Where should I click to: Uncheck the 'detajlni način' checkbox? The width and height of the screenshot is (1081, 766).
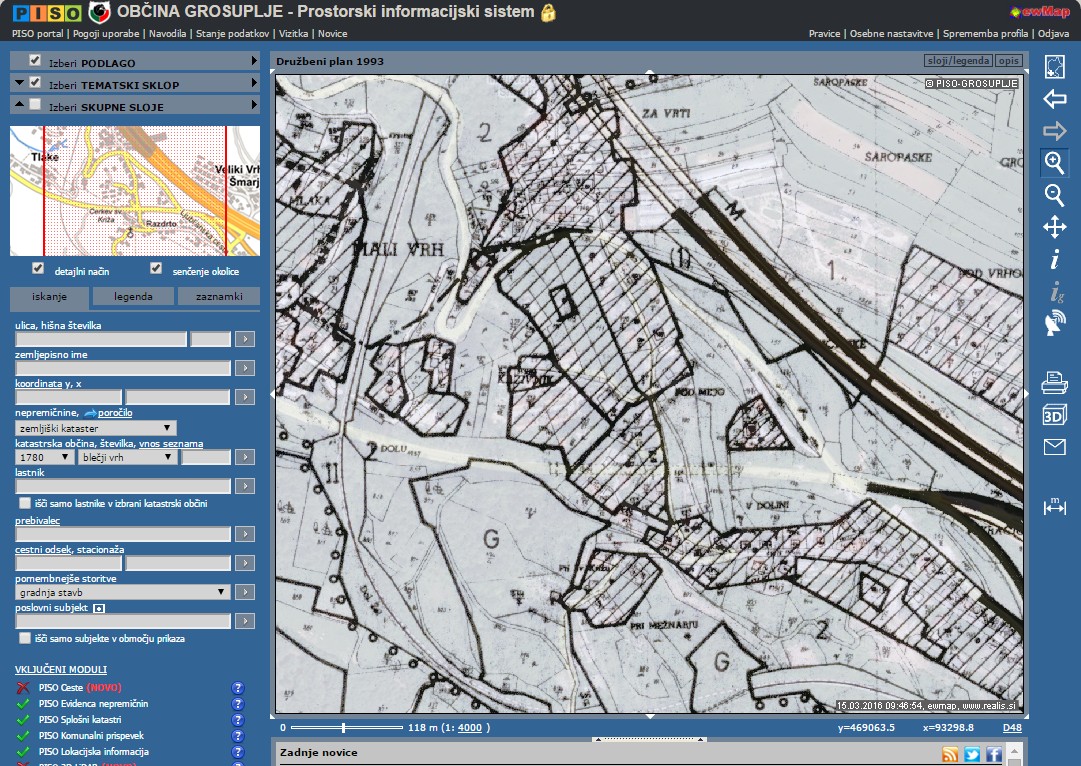tap(38, 269)
